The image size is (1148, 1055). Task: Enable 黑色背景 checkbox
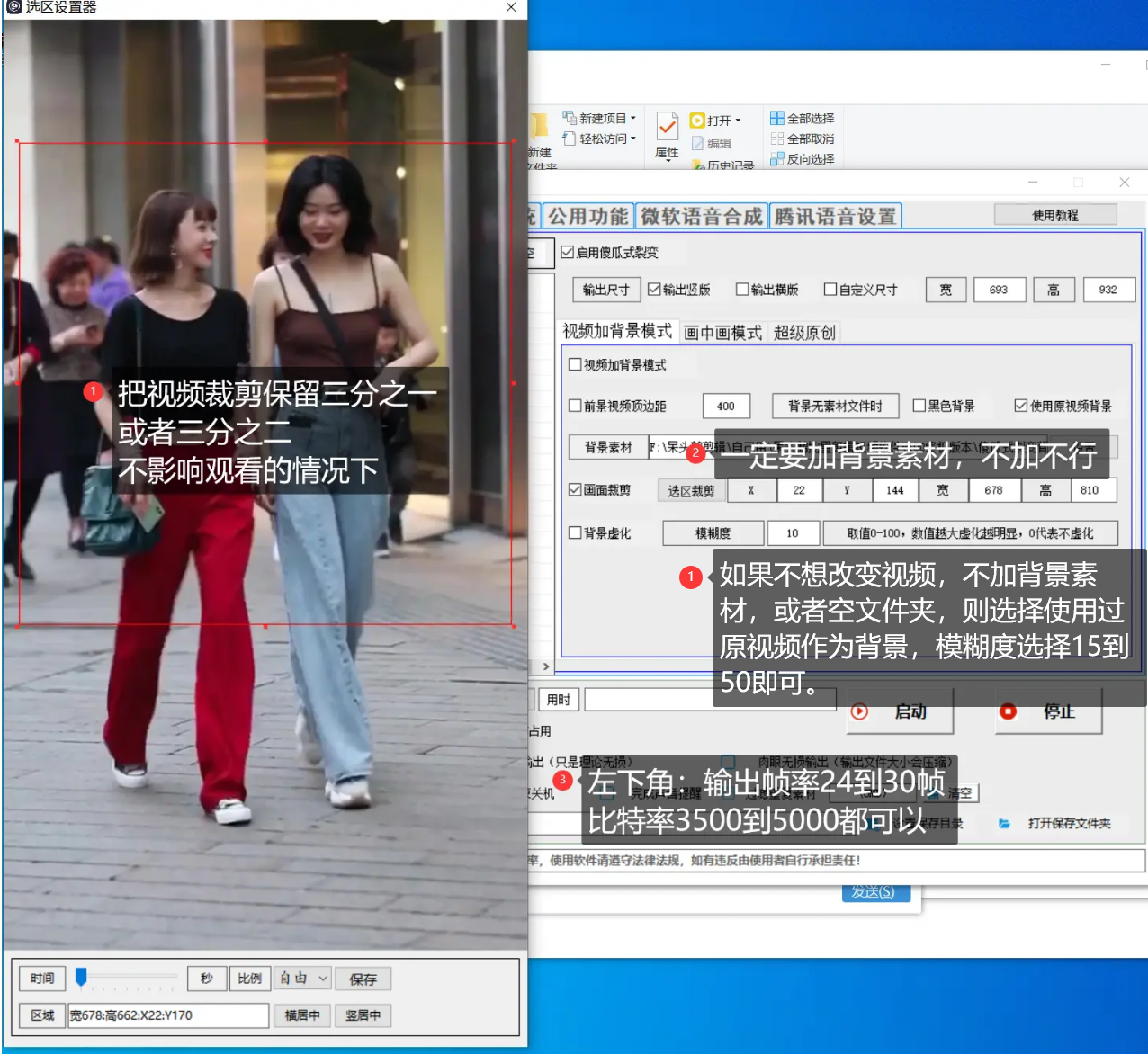919,406
